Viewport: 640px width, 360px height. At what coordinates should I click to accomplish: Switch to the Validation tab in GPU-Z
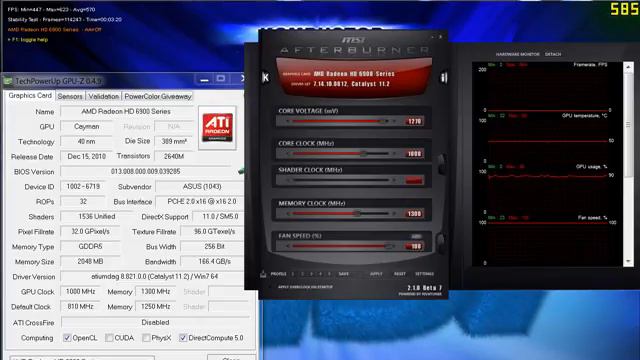coord(104,96)
